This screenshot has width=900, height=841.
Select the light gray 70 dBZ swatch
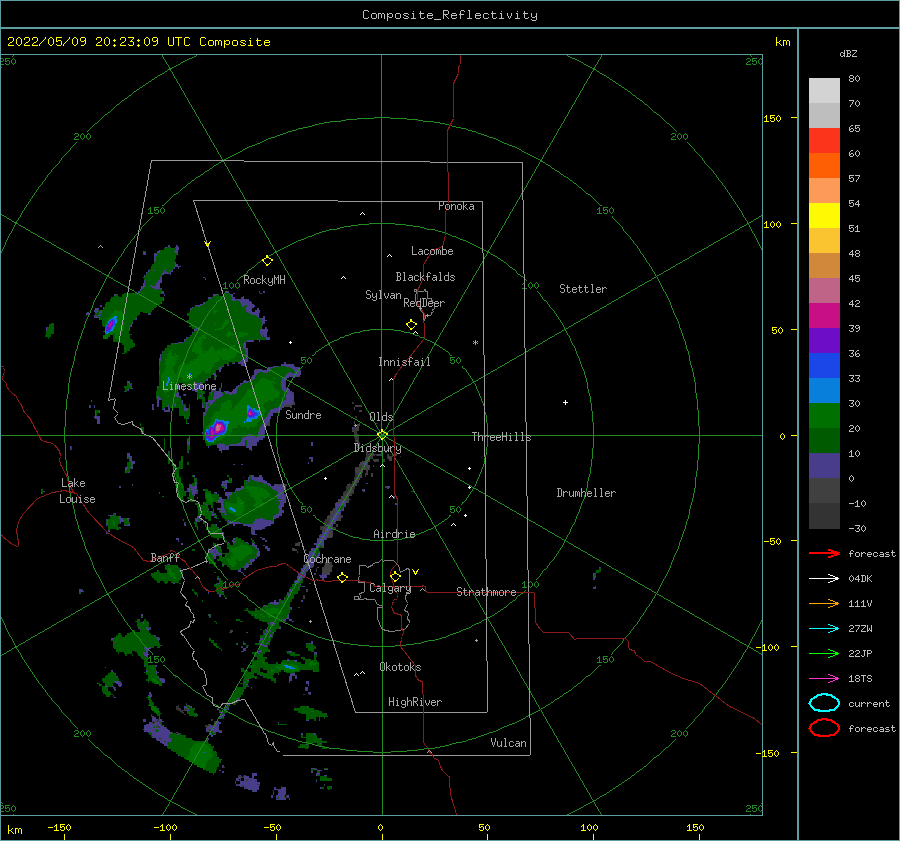824,91
